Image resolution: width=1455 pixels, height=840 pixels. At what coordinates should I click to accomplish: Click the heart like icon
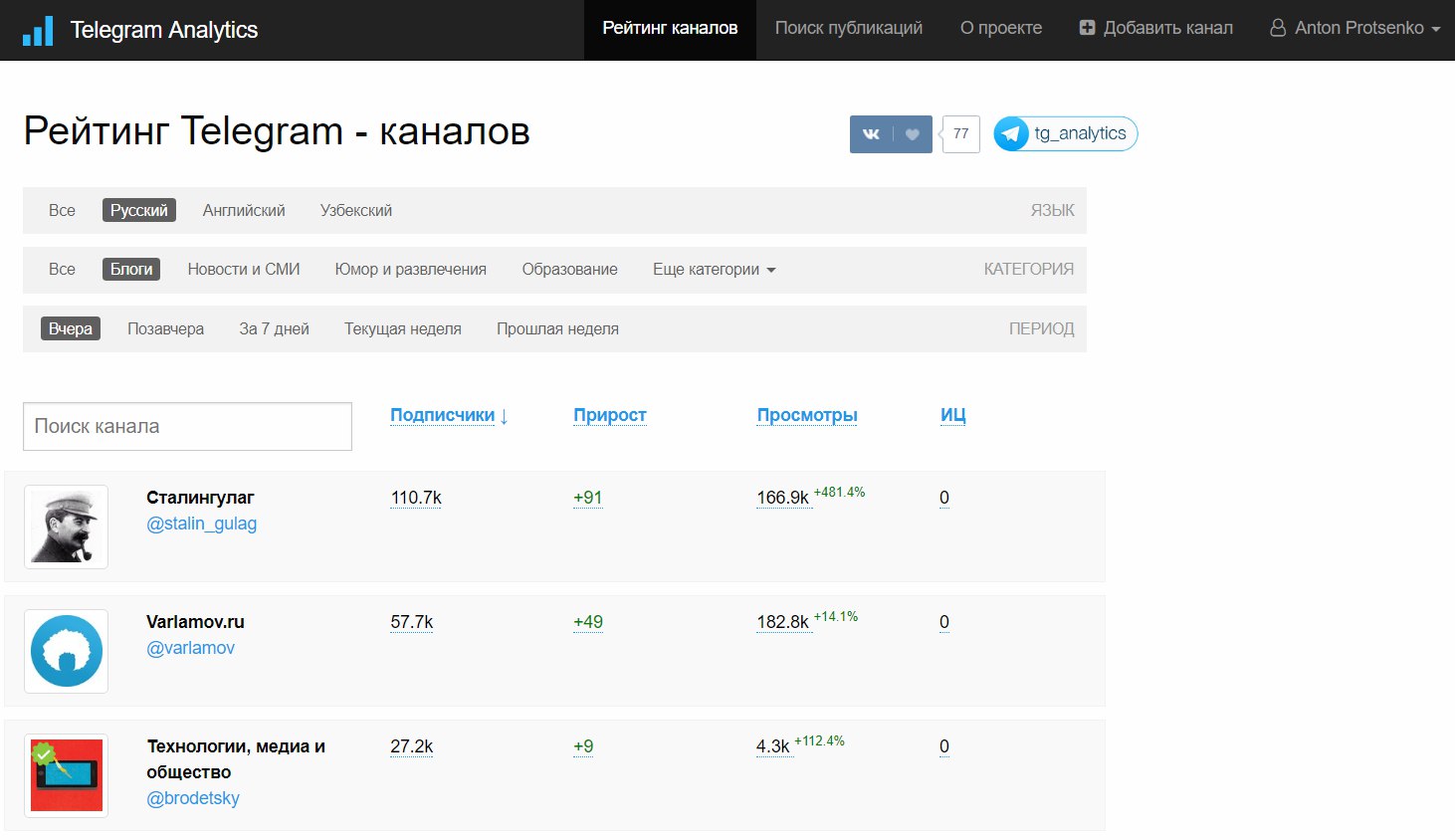pos(912,134)
